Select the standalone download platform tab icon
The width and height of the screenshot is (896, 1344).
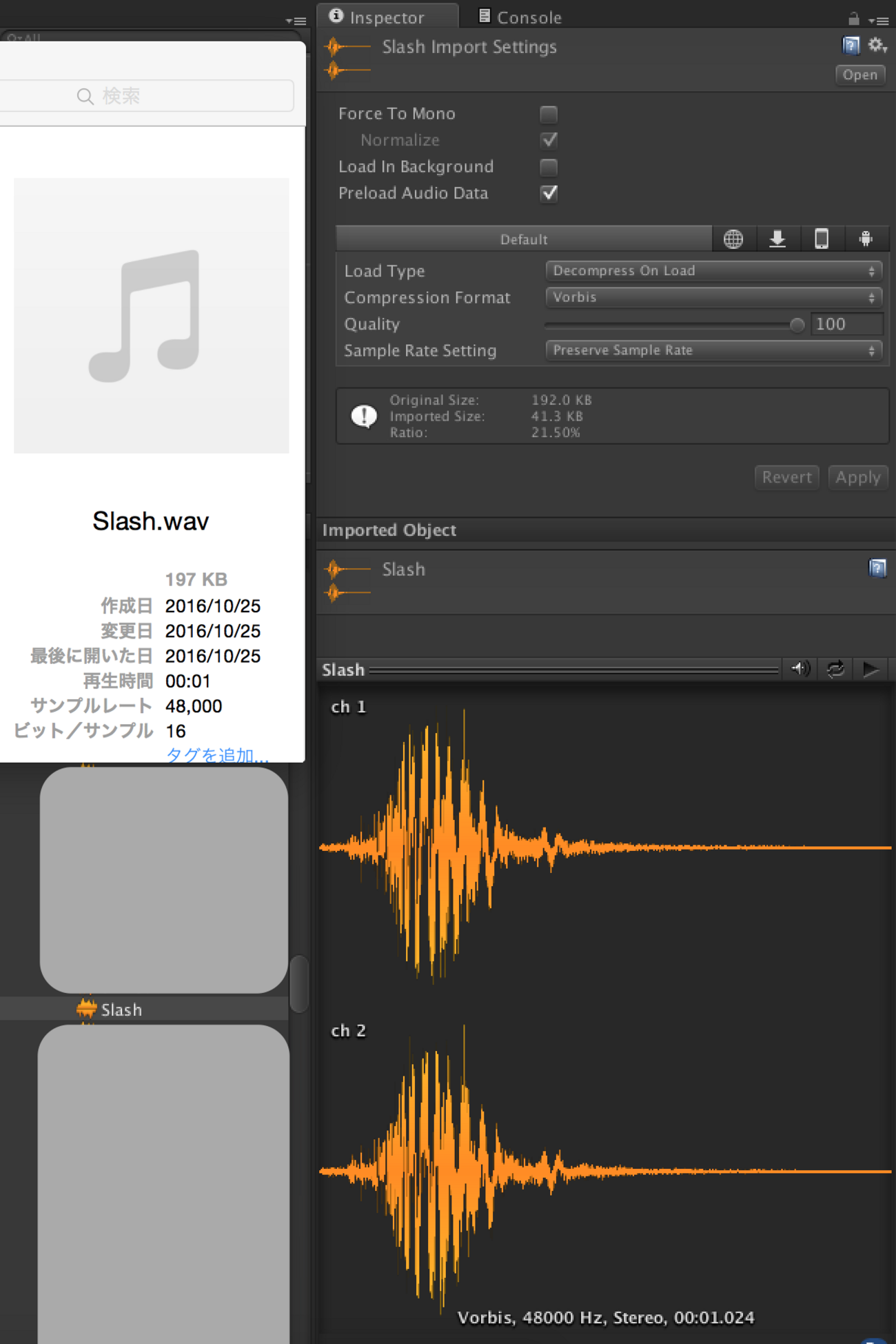coord(777,239)
